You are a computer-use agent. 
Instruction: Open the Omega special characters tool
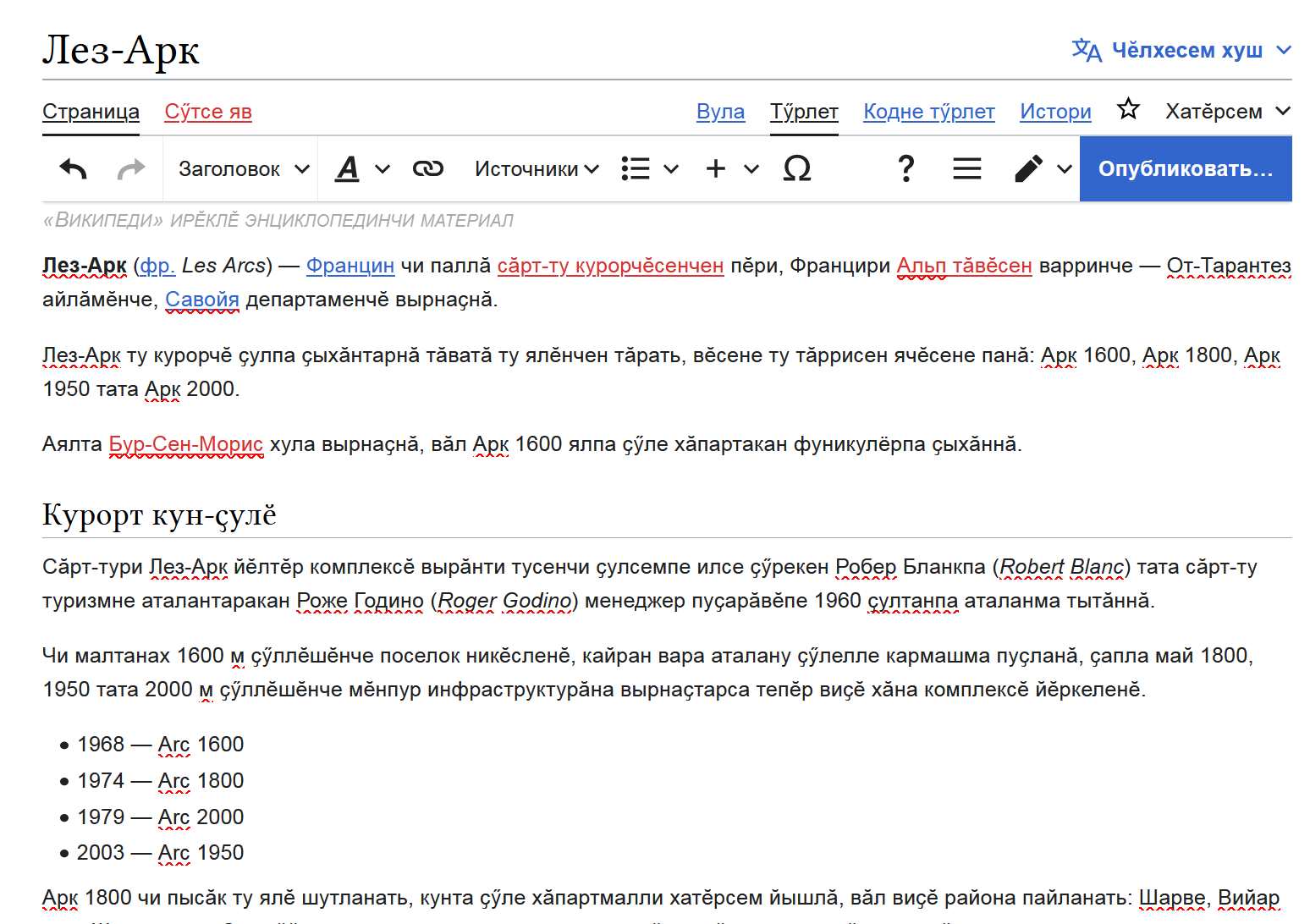point(796,169)
